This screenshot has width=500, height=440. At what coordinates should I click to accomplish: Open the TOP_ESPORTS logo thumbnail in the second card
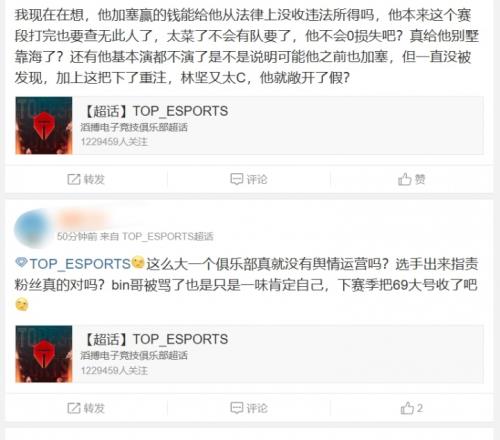coord(44,354)
